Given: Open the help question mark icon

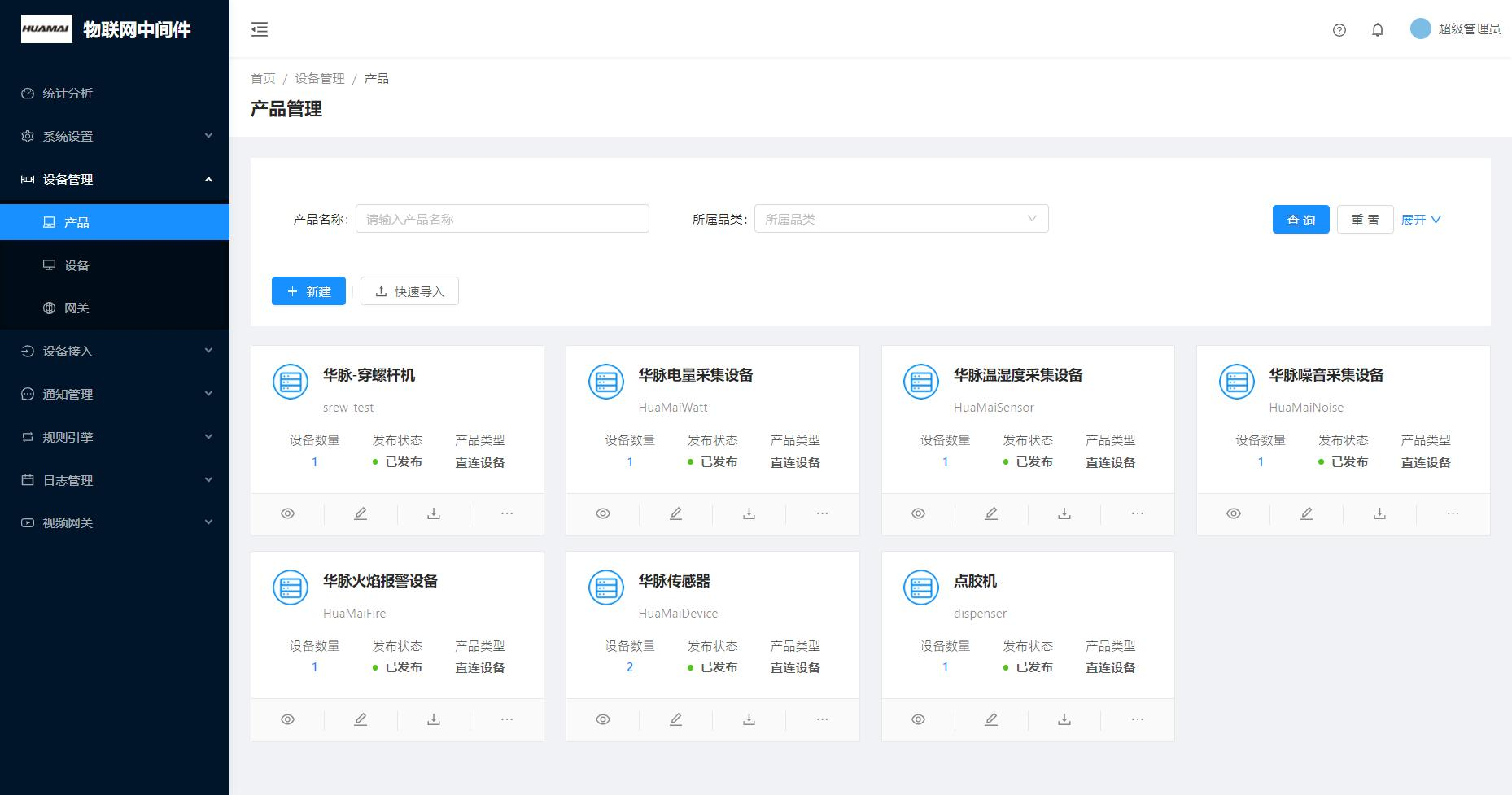Looking at the screenshot, I should click(x=1339, y=30).
